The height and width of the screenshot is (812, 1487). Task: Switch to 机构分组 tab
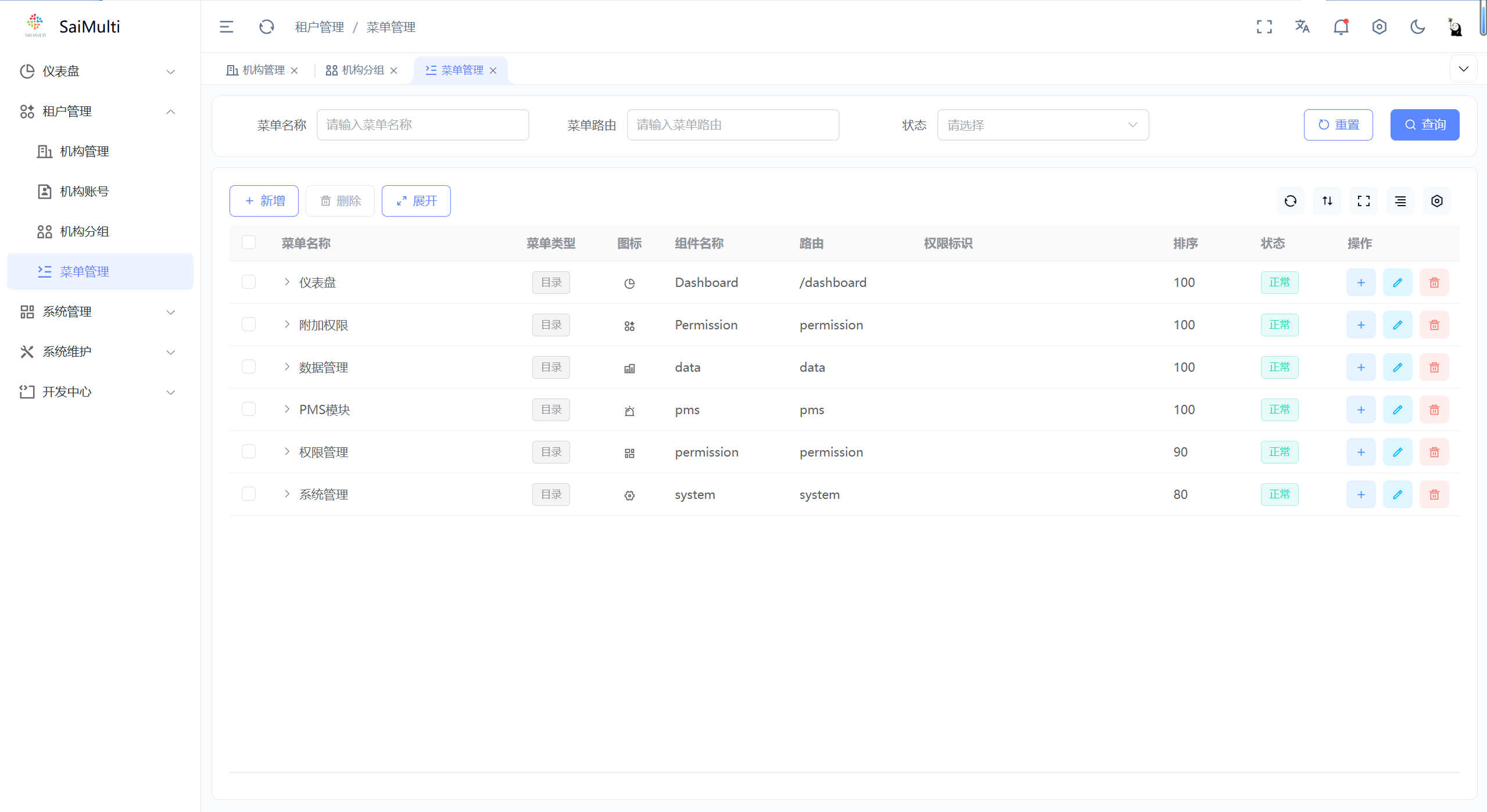point(362,70)
